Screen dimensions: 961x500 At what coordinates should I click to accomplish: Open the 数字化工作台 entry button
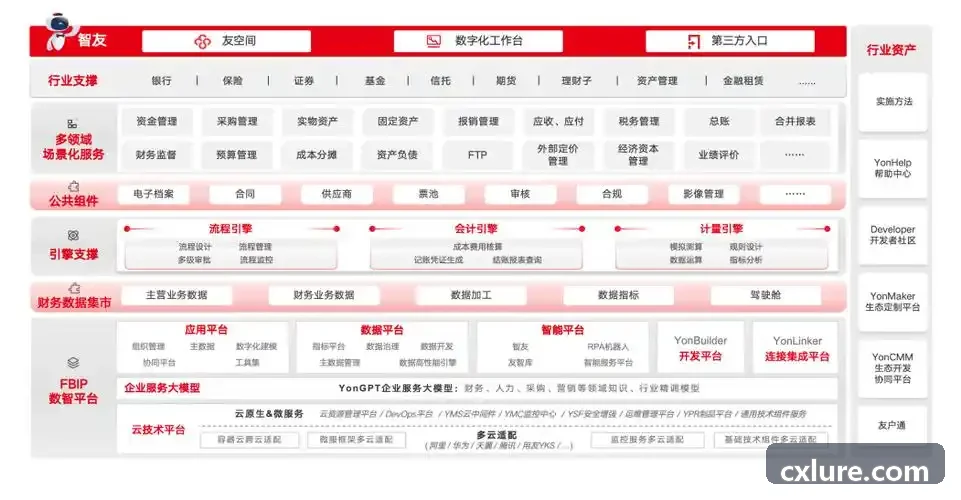(x=478, y=41)
